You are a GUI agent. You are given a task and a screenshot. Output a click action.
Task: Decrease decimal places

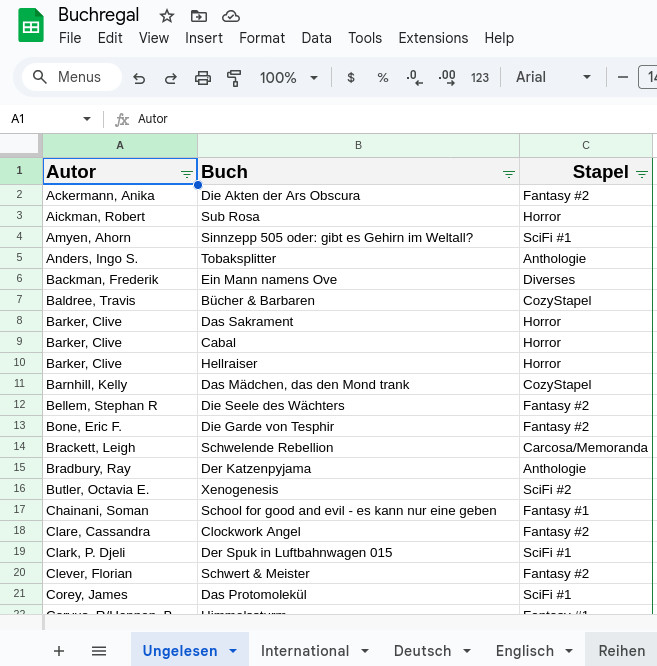point(415,78)
